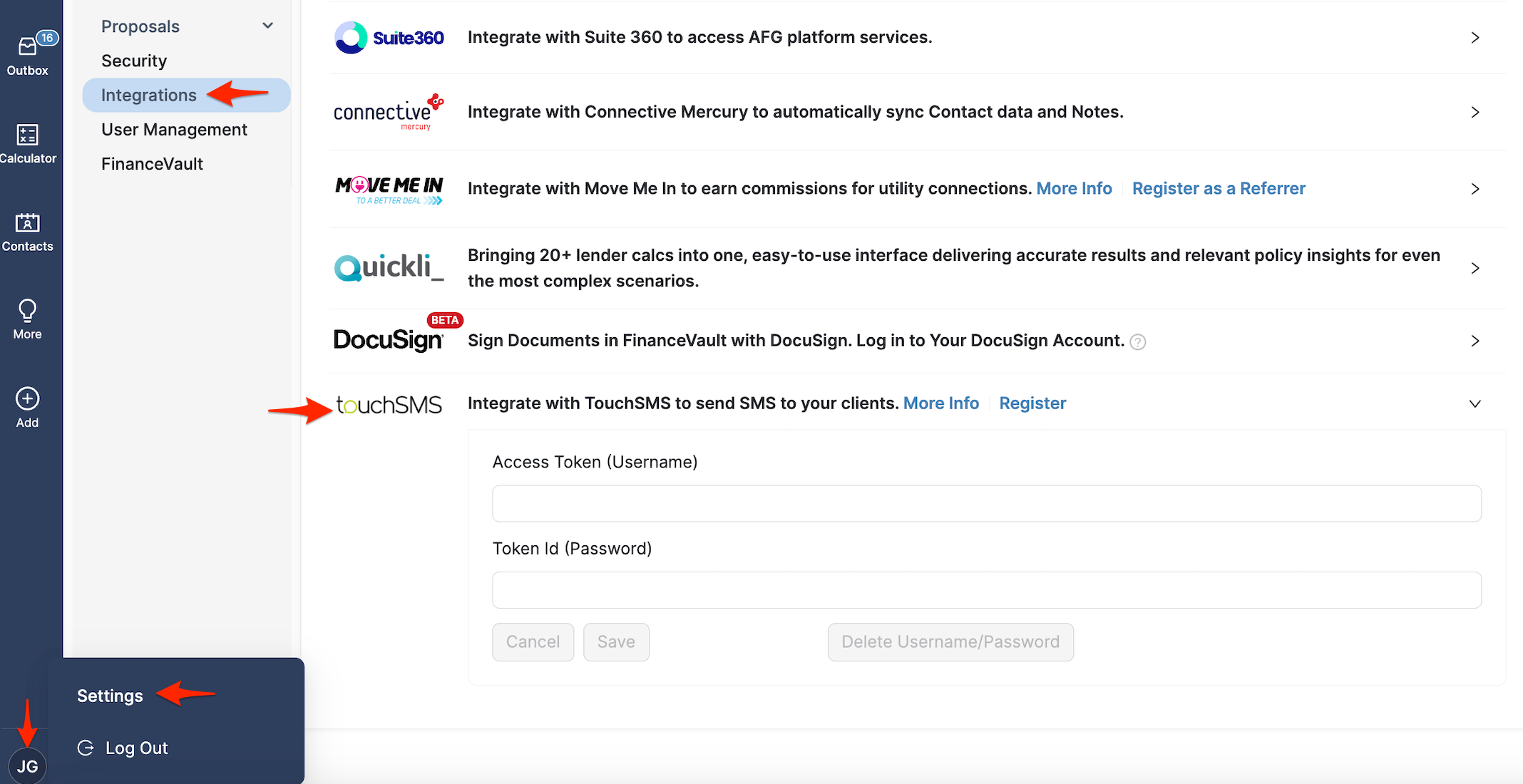This screenshot has height=784, width=1523.
Task: Click Log Out in popup menu
Action: point(135,748)
